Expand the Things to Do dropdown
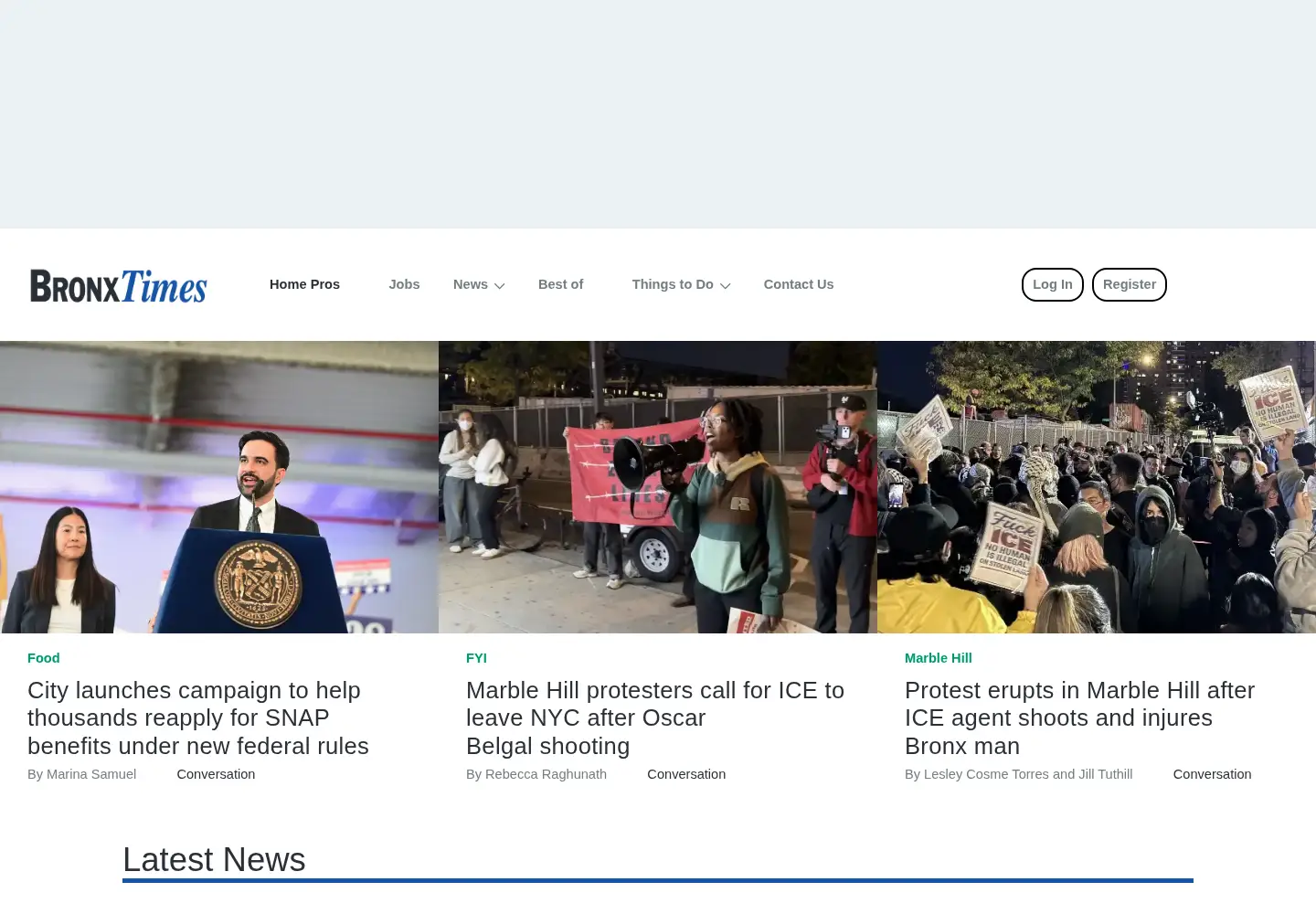 pyautogui.click(x=681, y=284)
